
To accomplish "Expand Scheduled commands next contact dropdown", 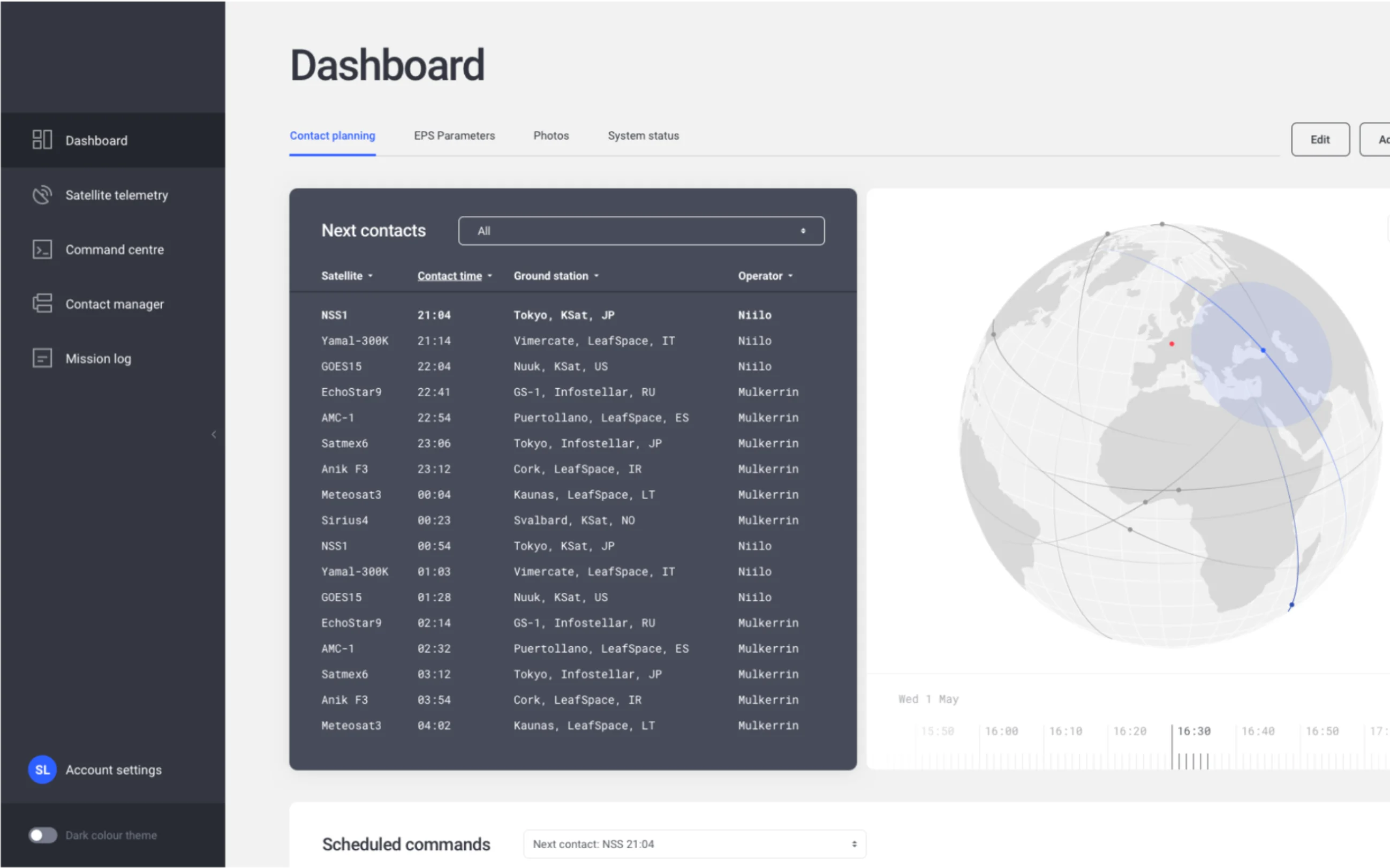I will pos(693,844).
